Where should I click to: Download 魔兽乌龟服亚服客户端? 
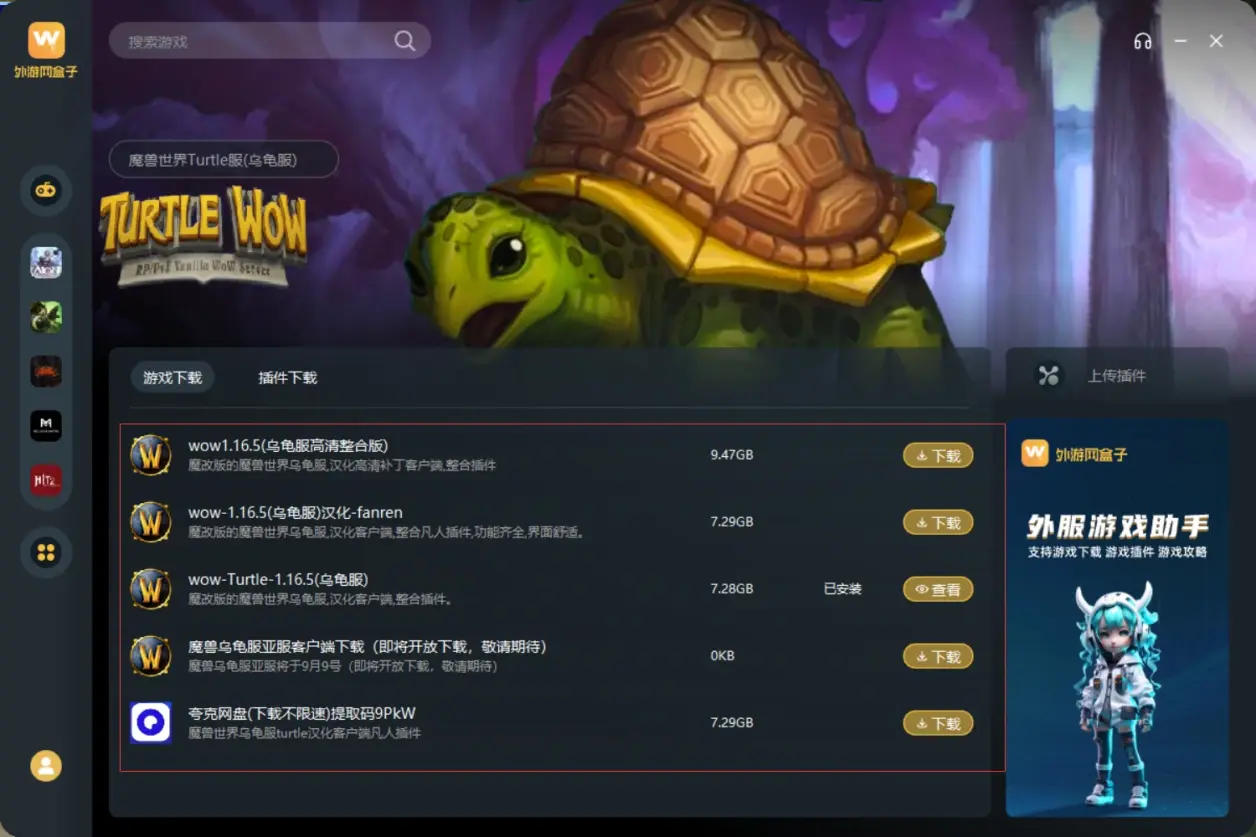click(938, 656)
